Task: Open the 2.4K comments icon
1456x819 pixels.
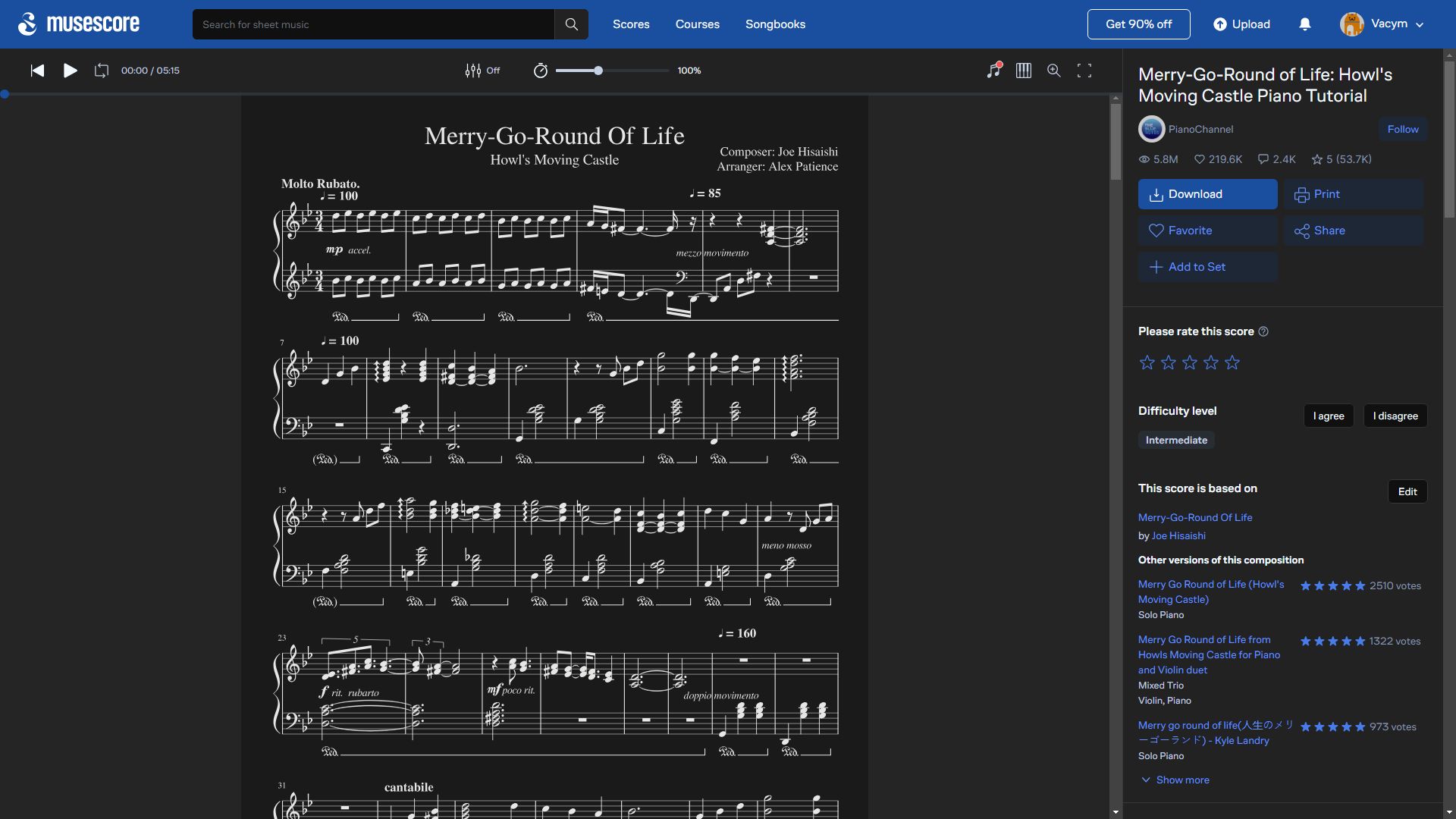Action: pyautogui.click(x=1263, y=159)
